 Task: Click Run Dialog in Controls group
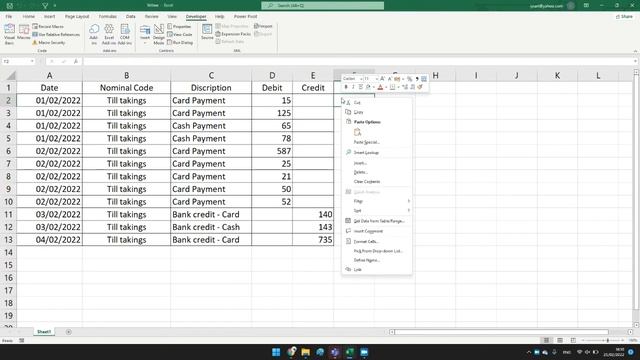(180, 42)
